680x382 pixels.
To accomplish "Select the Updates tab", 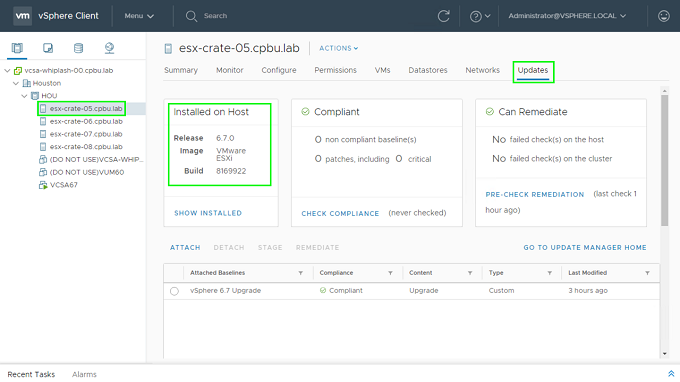I will coord(533,70).
